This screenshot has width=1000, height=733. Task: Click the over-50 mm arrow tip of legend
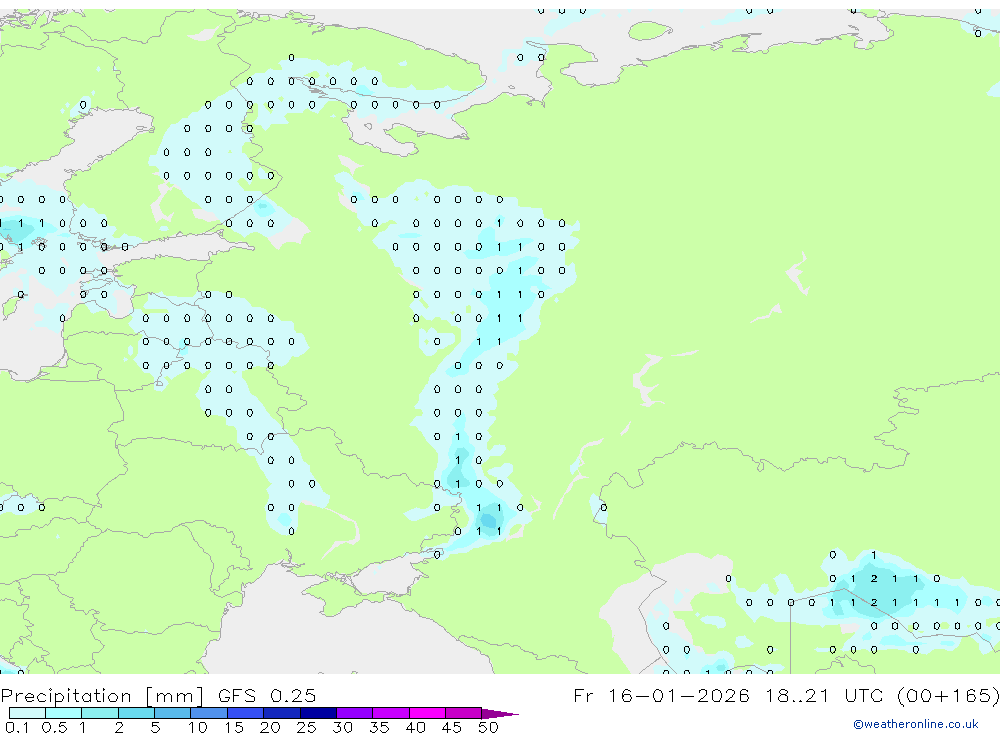(500, 713)
